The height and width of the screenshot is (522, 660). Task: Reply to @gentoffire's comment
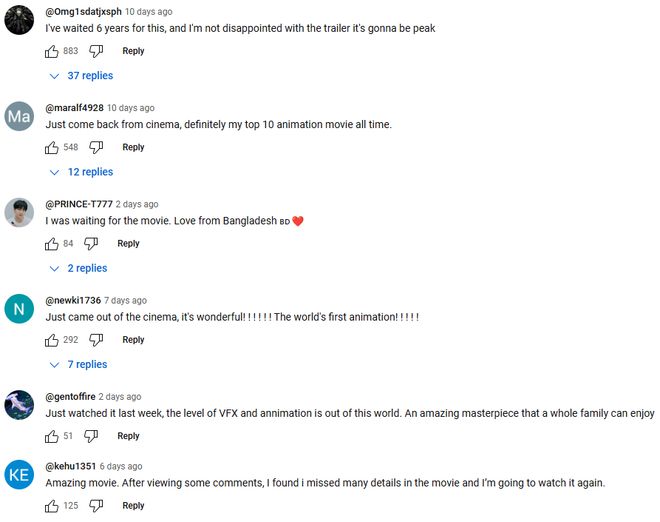[x=128, y=436]
